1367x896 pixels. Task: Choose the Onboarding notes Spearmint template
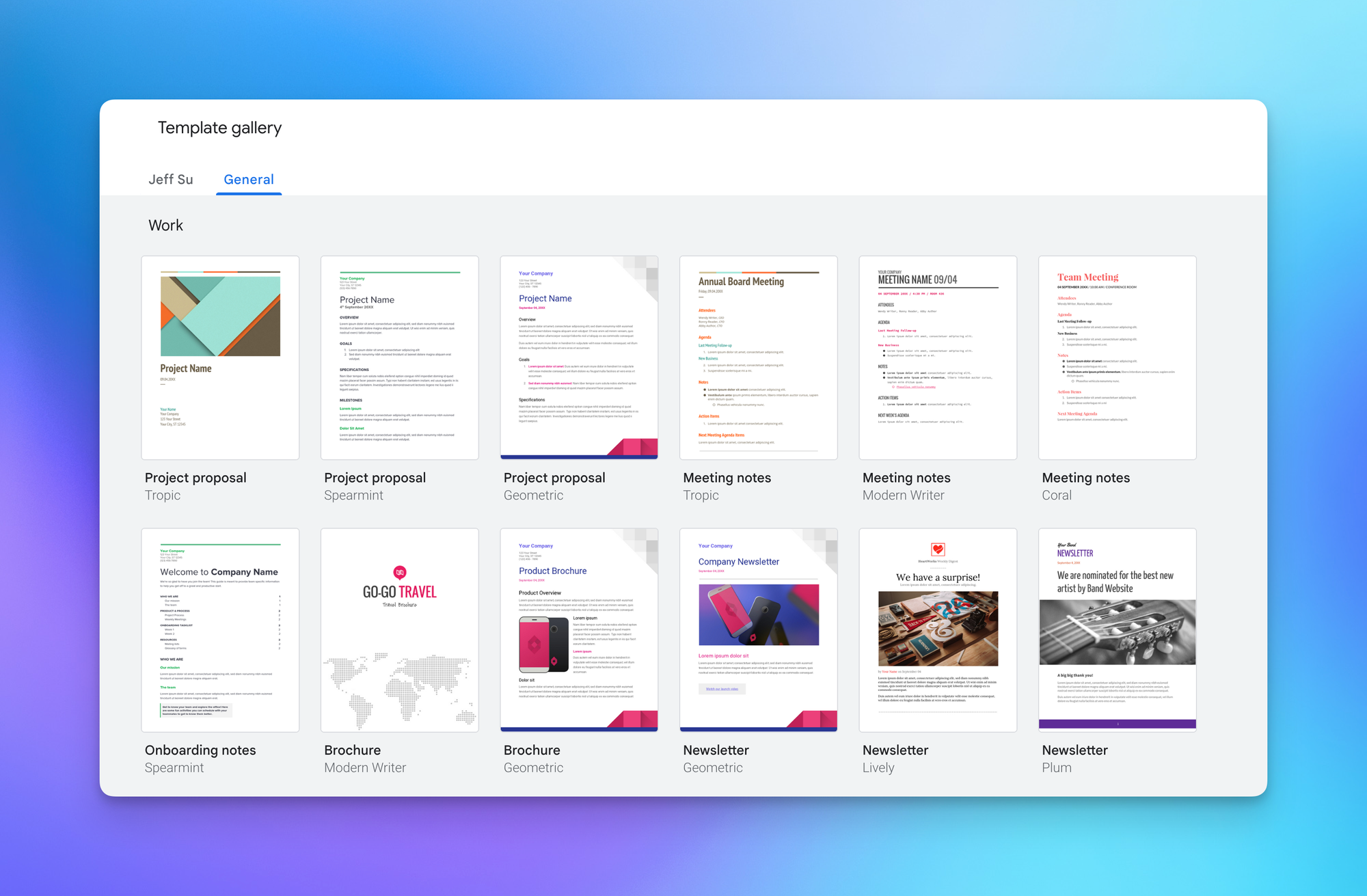(x=220, y=629)
